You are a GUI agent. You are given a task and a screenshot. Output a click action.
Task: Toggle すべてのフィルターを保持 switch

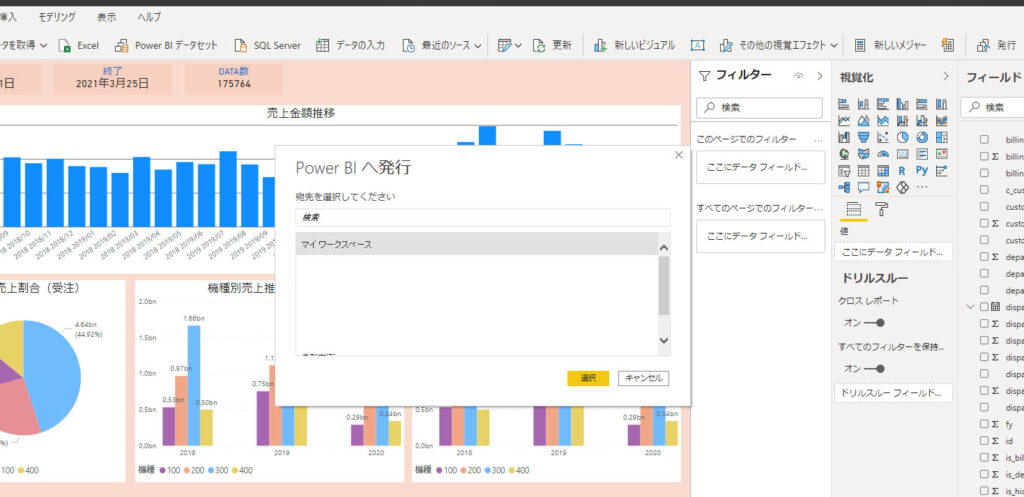(x=874, y=369)
